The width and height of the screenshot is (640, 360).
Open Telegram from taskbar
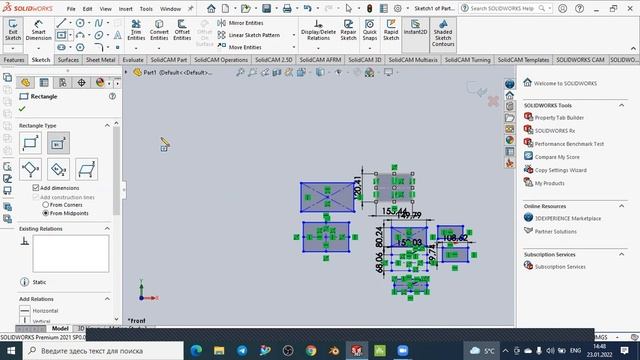pos(242,351)
